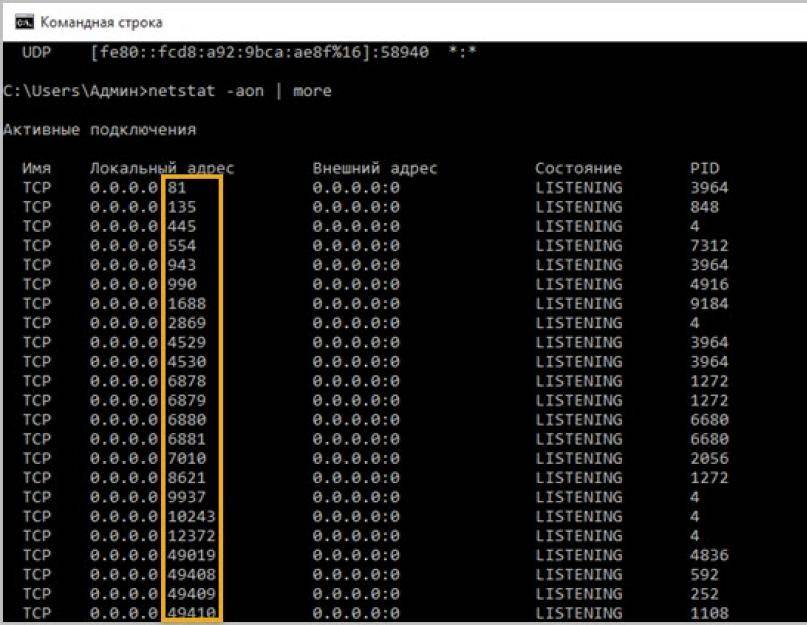
Task: Click PID value 252
Action: pos(705,594)
